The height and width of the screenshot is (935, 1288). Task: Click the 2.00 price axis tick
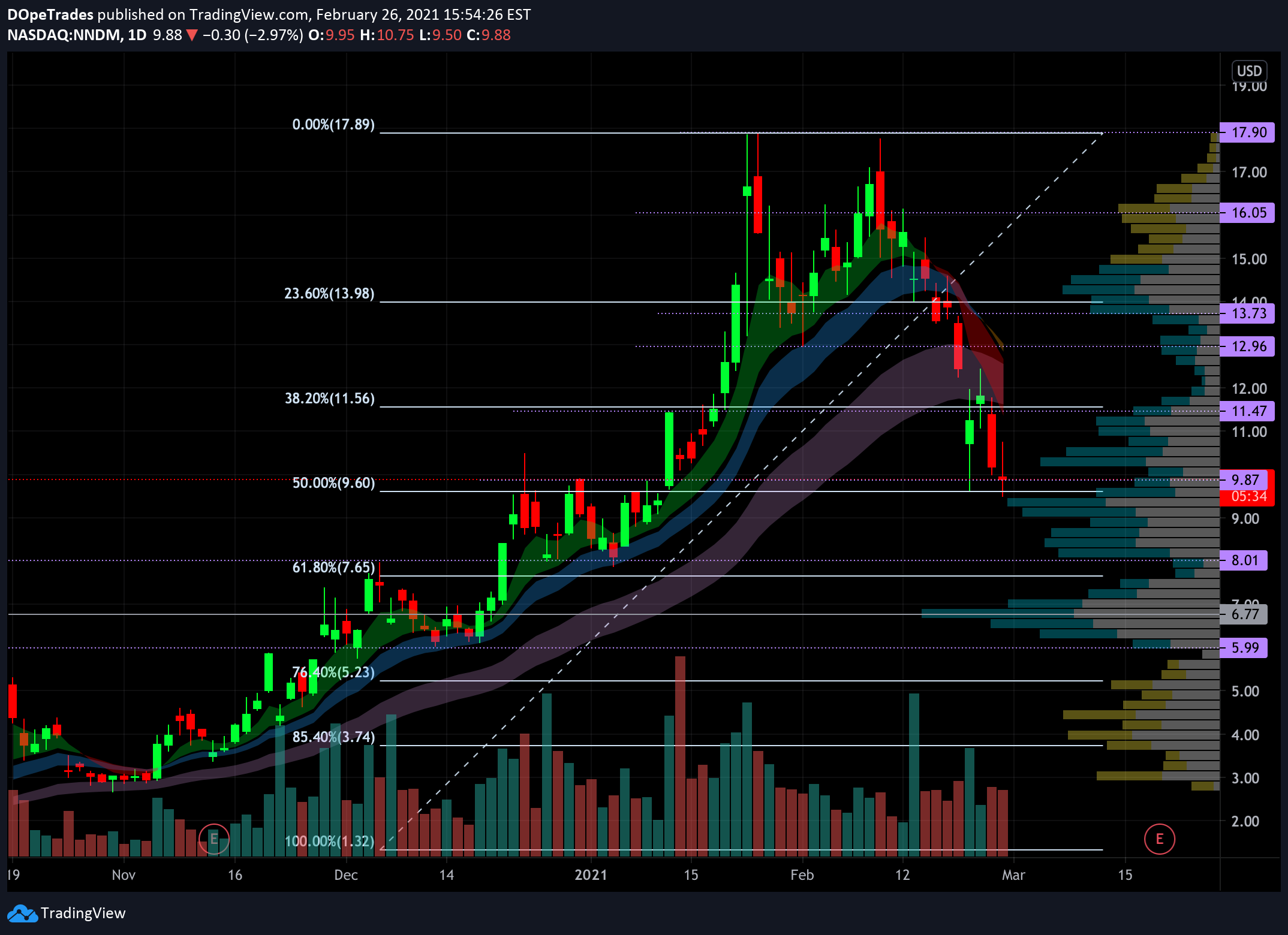click(x=1245, y=821)
